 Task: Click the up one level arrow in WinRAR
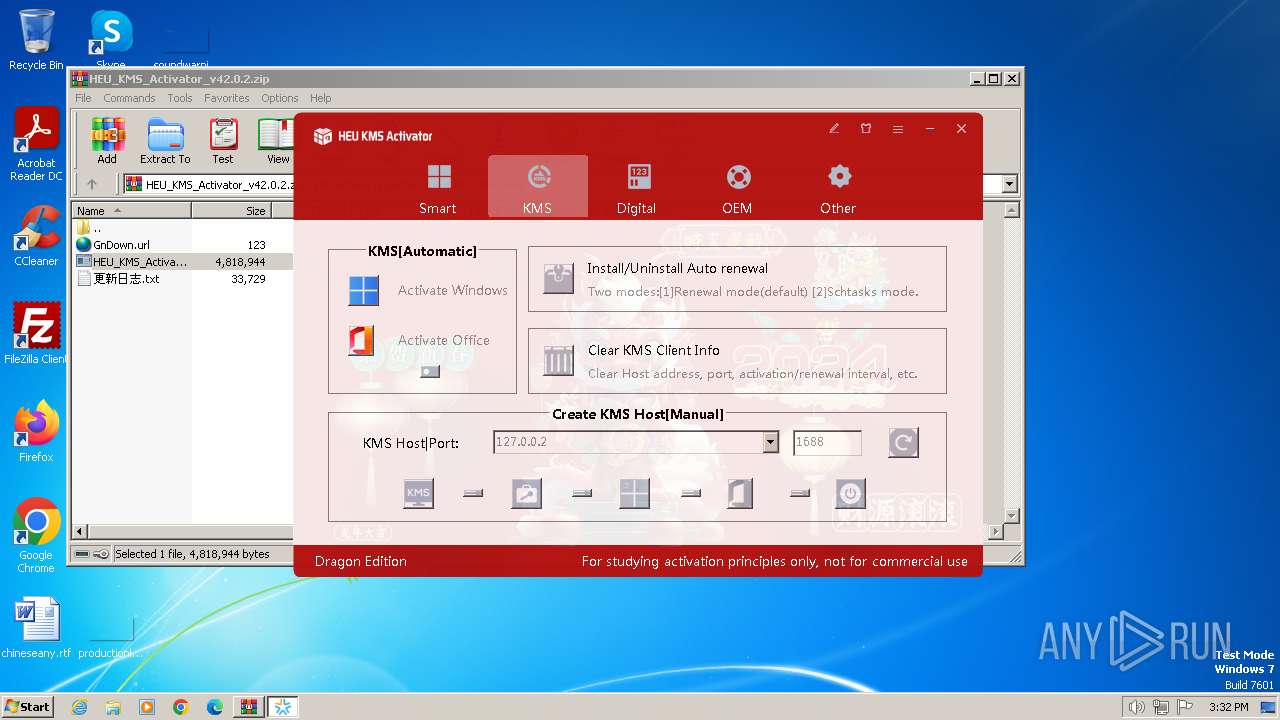click(92, 184)
